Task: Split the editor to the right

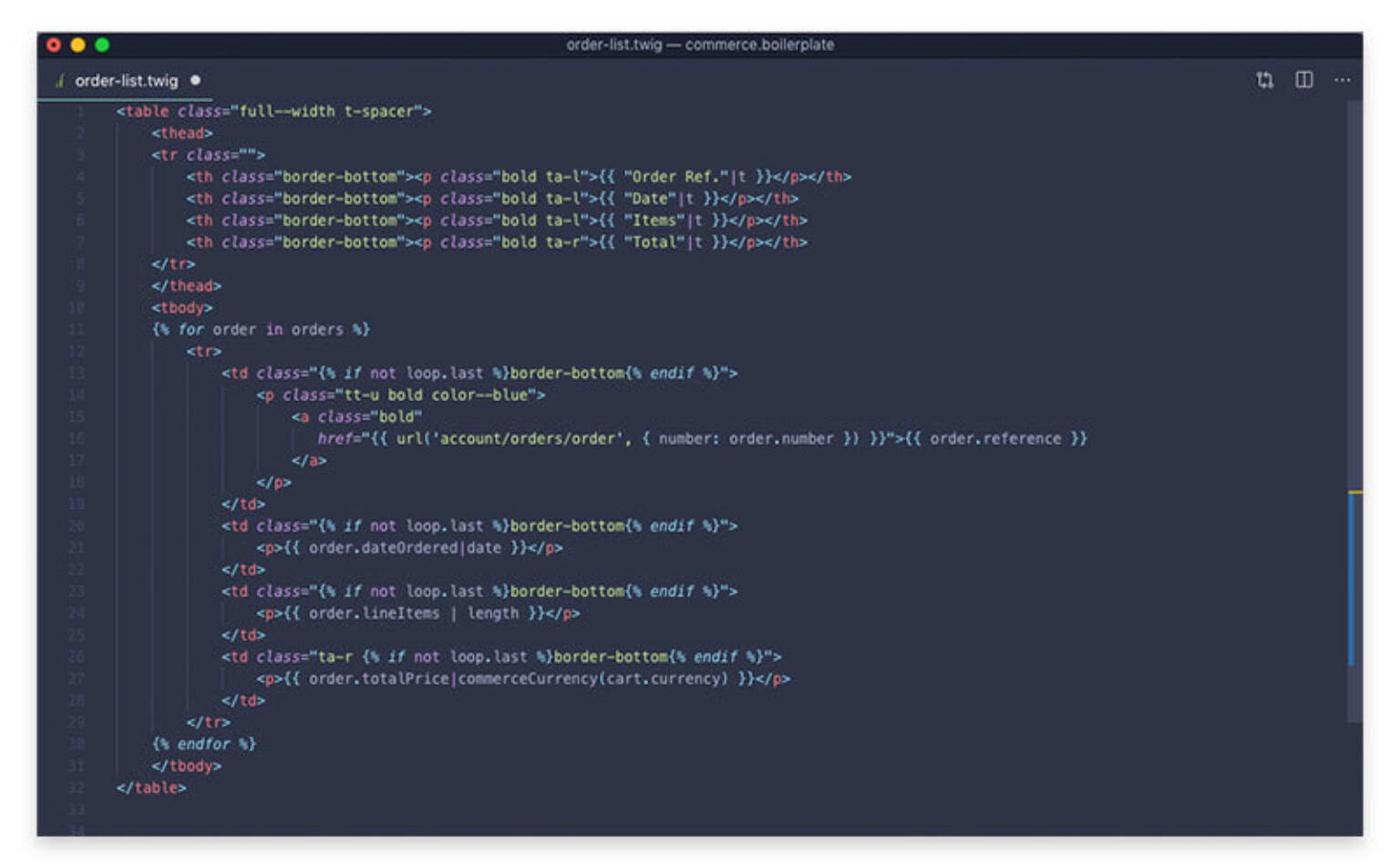Action: [1304, 80]
